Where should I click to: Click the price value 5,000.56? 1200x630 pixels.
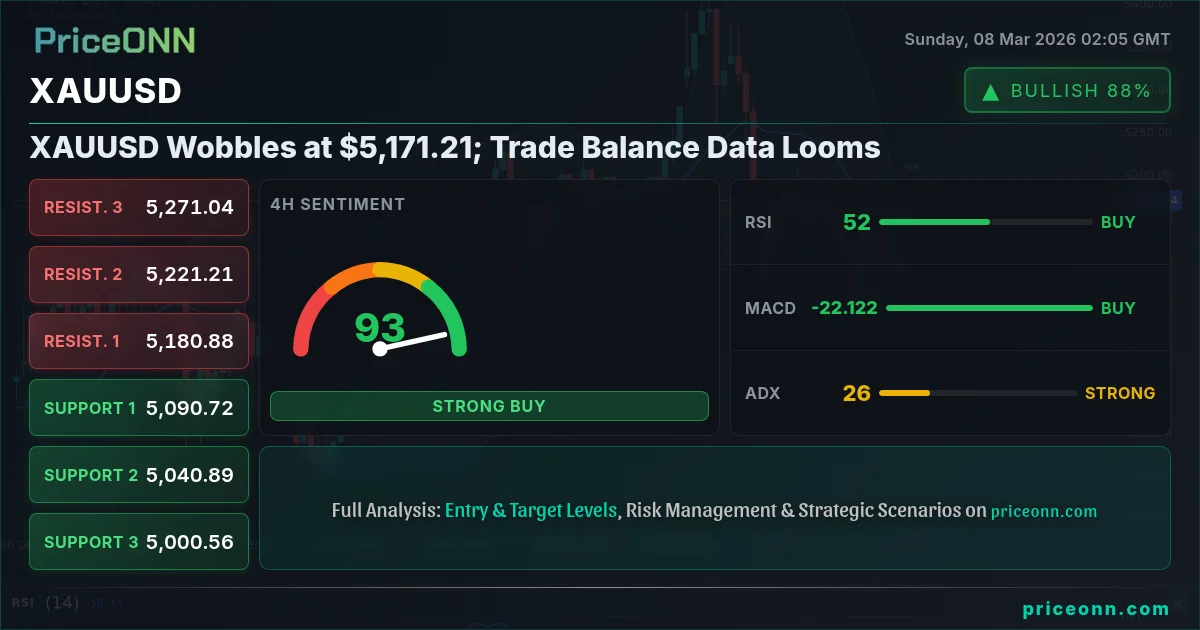point(190,542)
